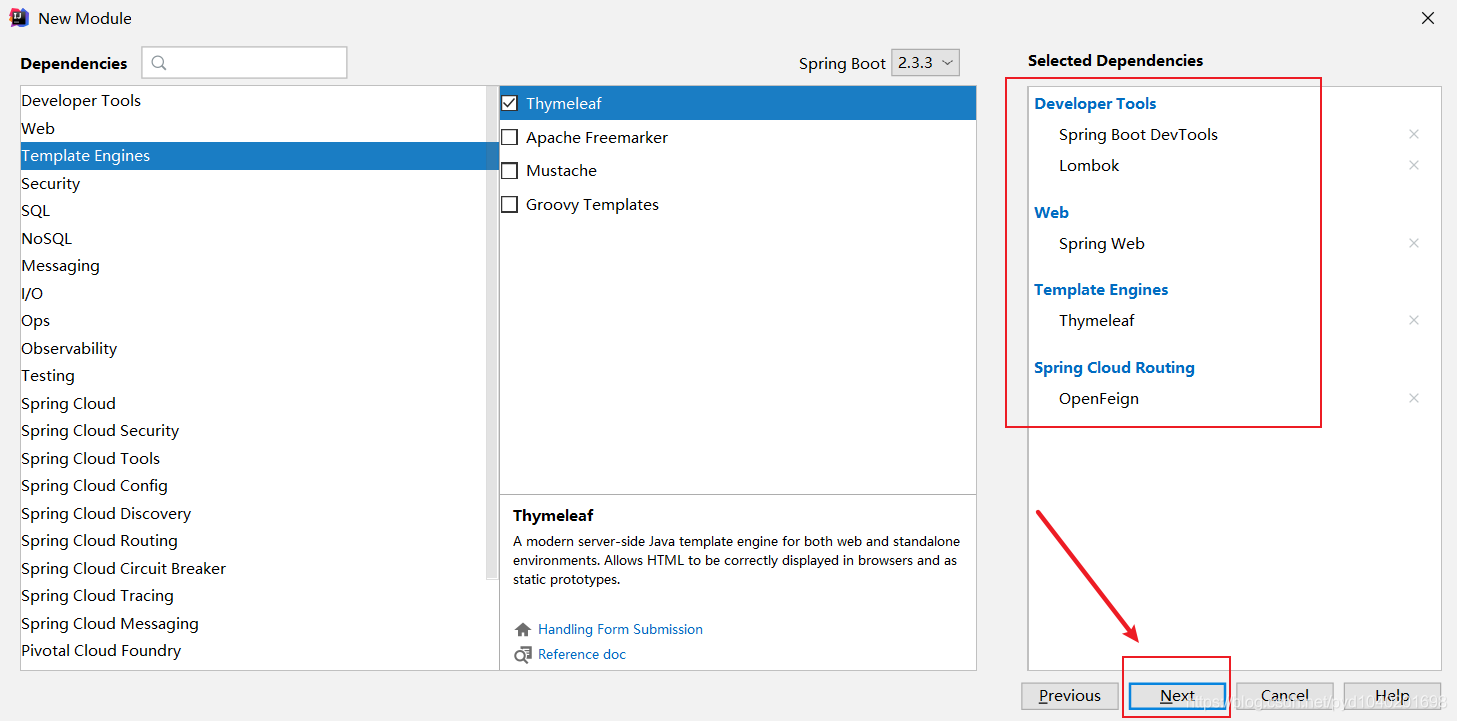This screenshot has height=721, width=1457.
Task: Select the Observability category
Action: click(253, 349)
